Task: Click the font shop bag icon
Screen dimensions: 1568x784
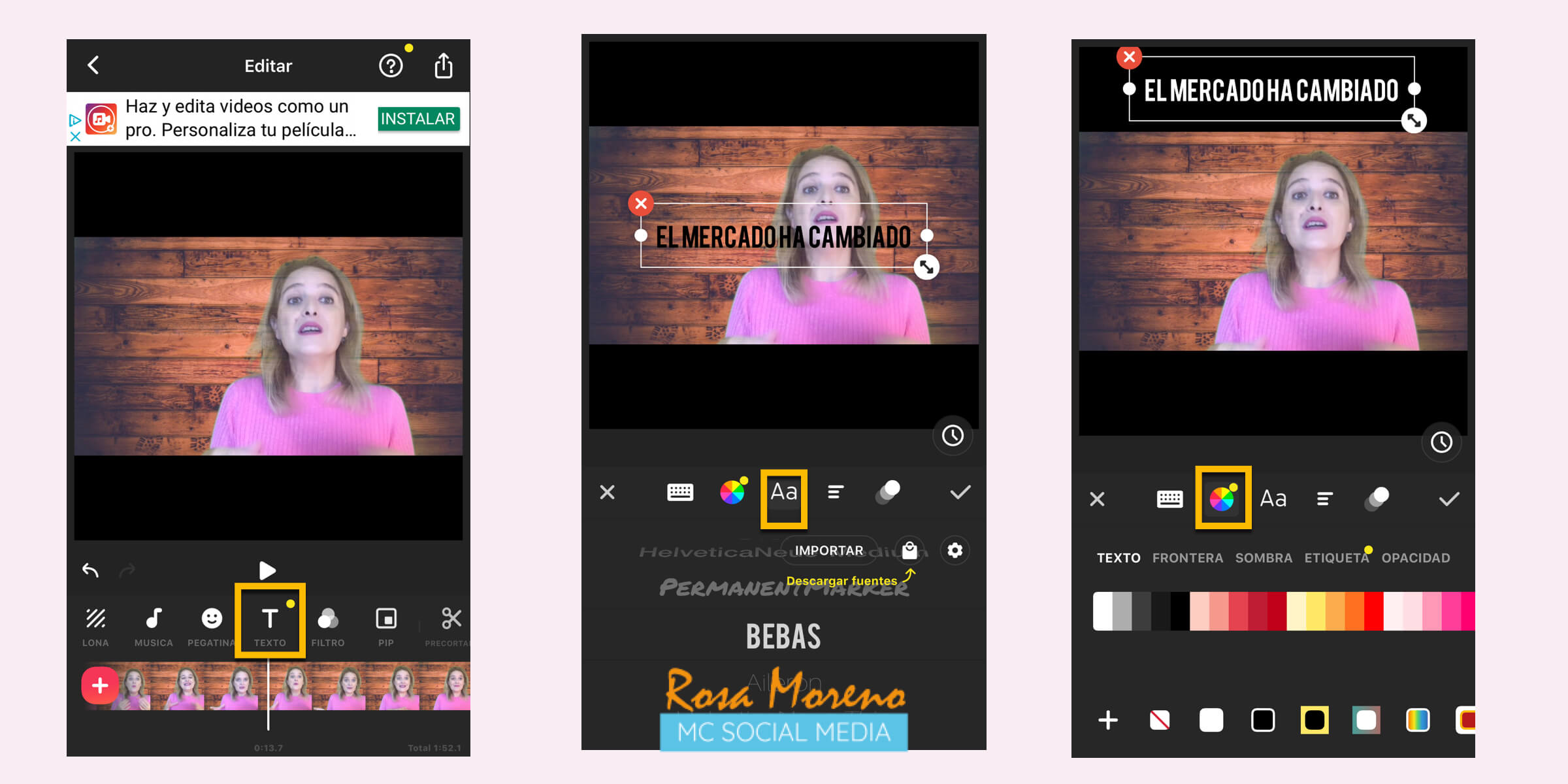Action: (909, 551)
